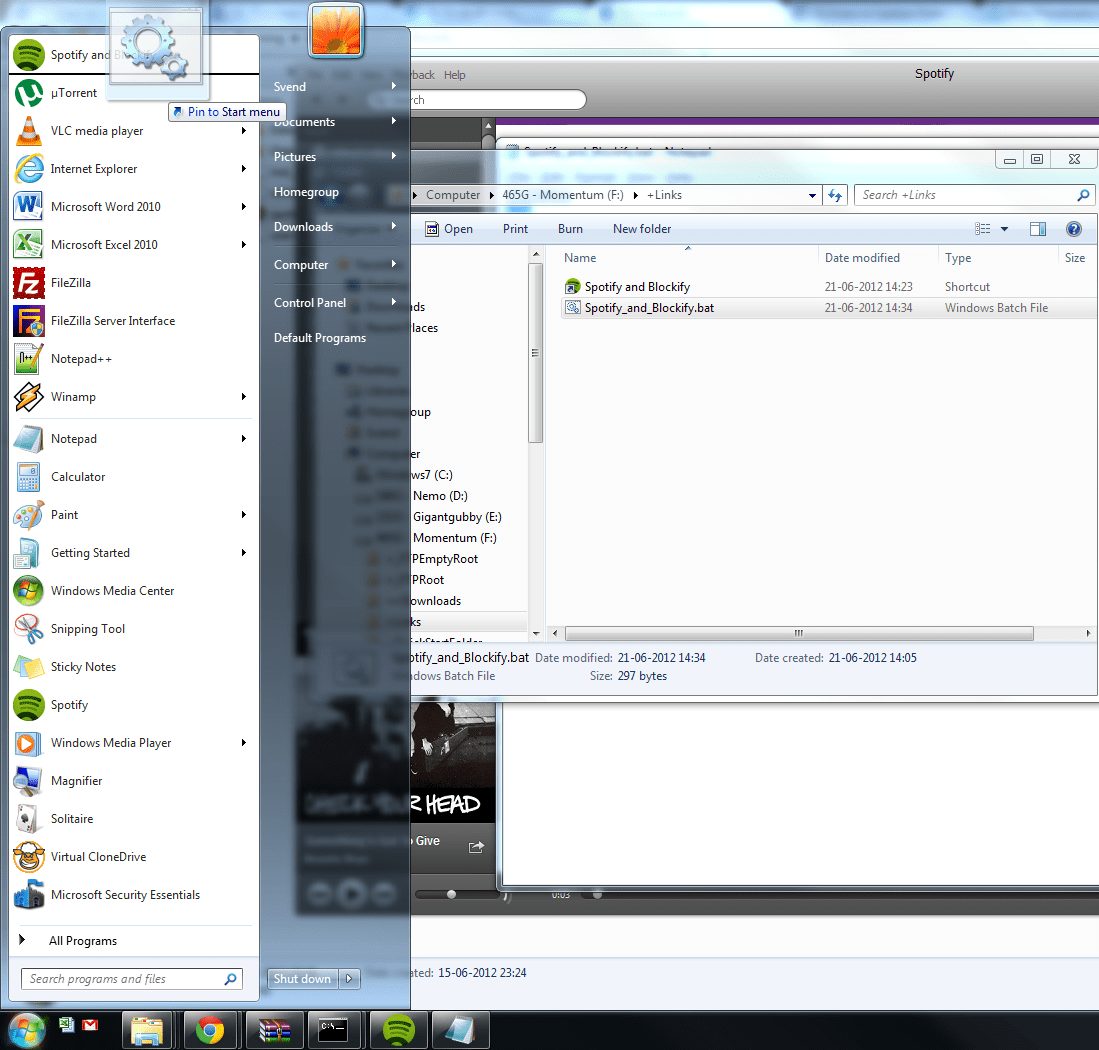The image size is (1099, 1050).
Task: Open Windows Explorer taskbar icon
Action: [x=147, y=1030]
